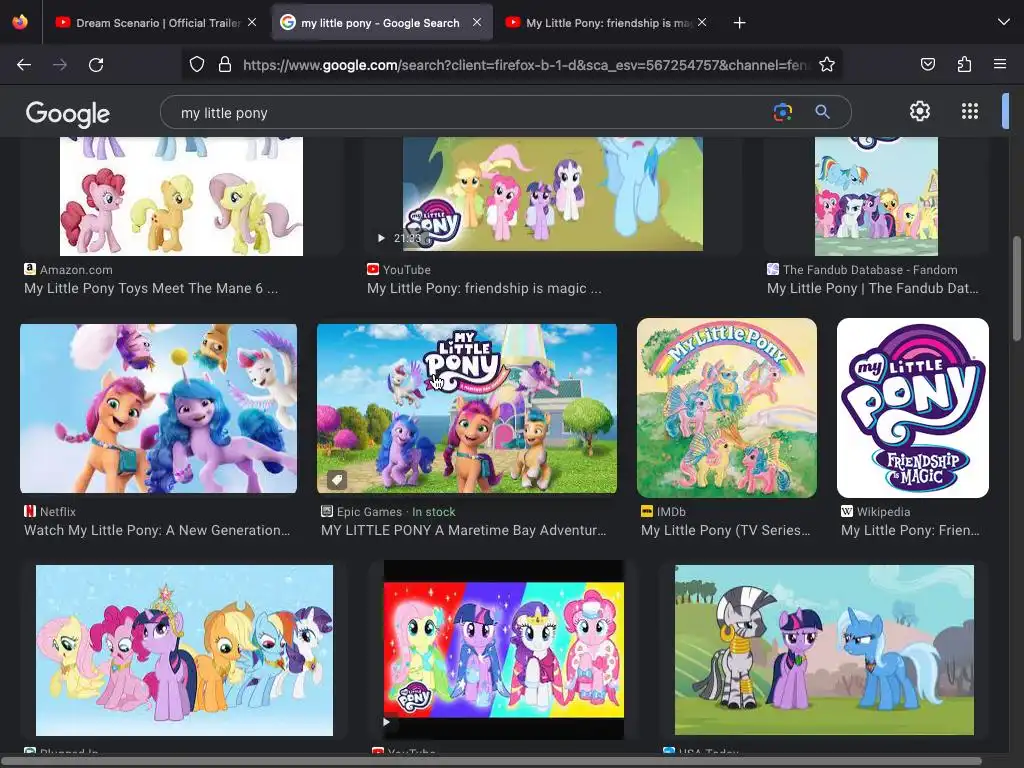Screen dimensions: 1024x768
Task: Click the 'My Little Pony: Frien...' Wikipedia title
Action: 910,530
